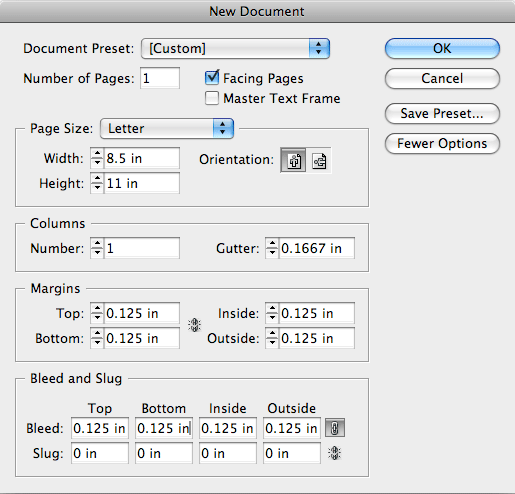Image resolution: width=515 pixels, height=494 pixels.
Task: Click the Width input field
Action: pos(142,158)
